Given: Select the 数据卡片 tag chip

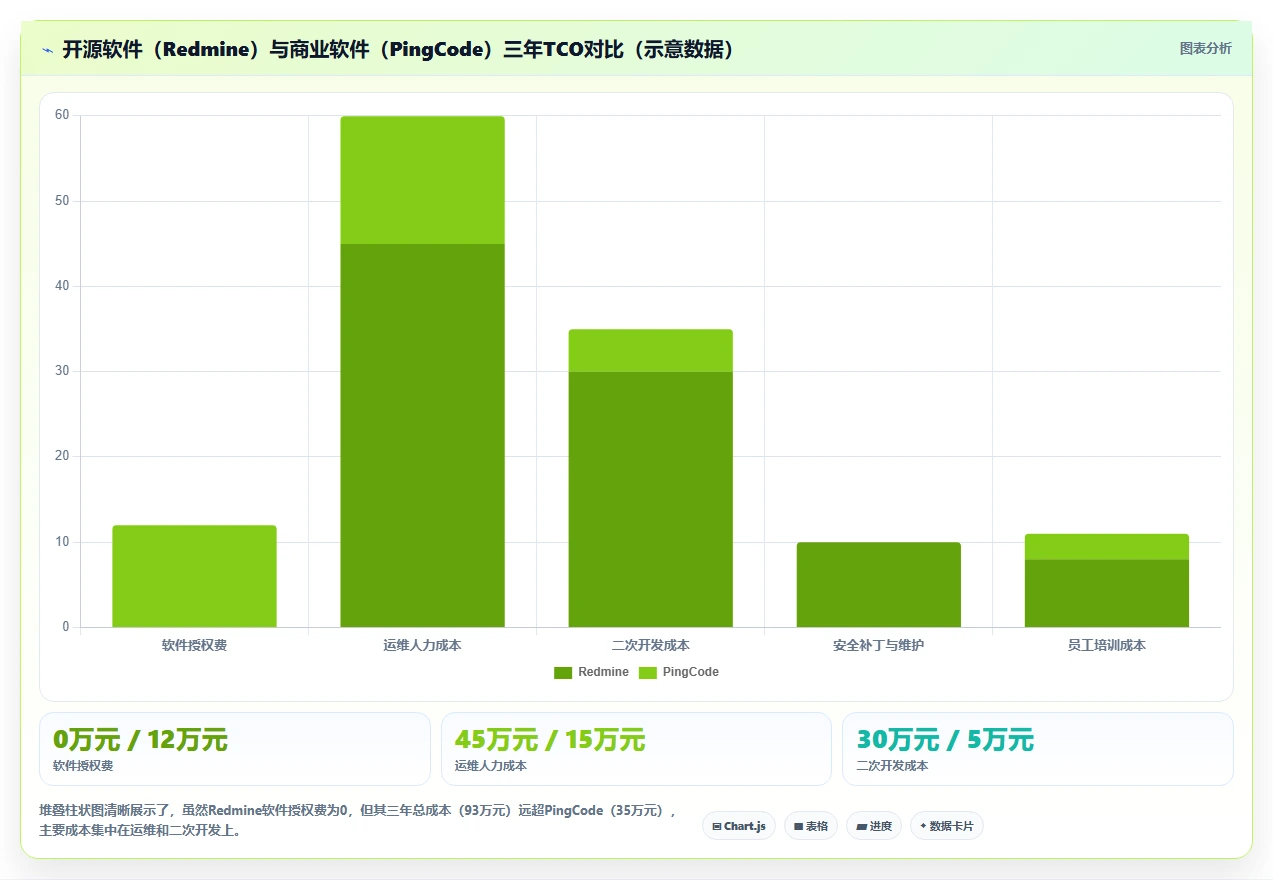Looking at the screenshot, I should coord(946,826).
